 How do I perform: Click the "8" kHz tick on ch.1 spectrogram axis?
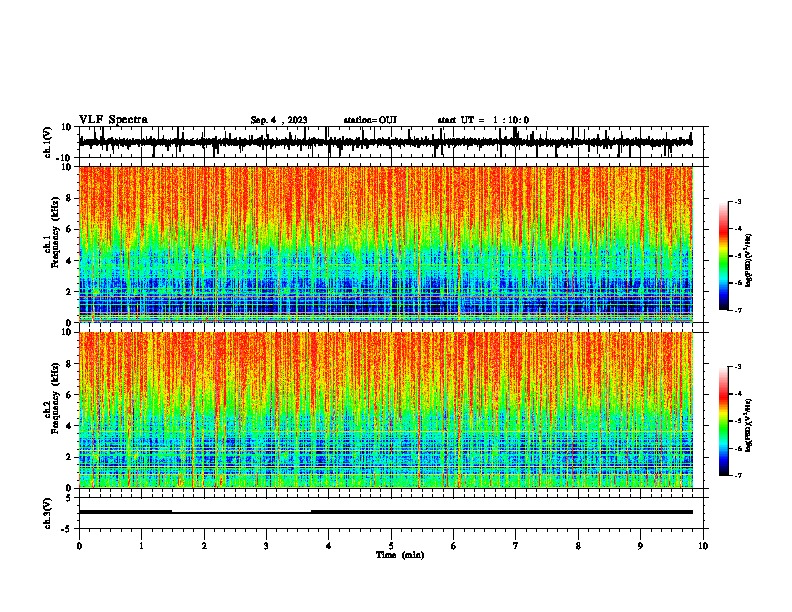[70, 198]
